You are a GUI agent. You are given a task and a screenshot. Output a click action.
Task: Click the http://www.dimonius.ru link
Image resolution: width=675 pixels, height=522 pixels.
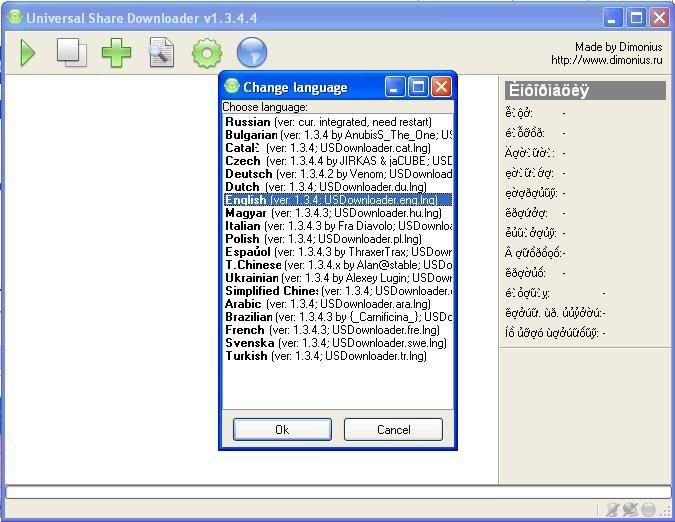(x=607, y=60)
